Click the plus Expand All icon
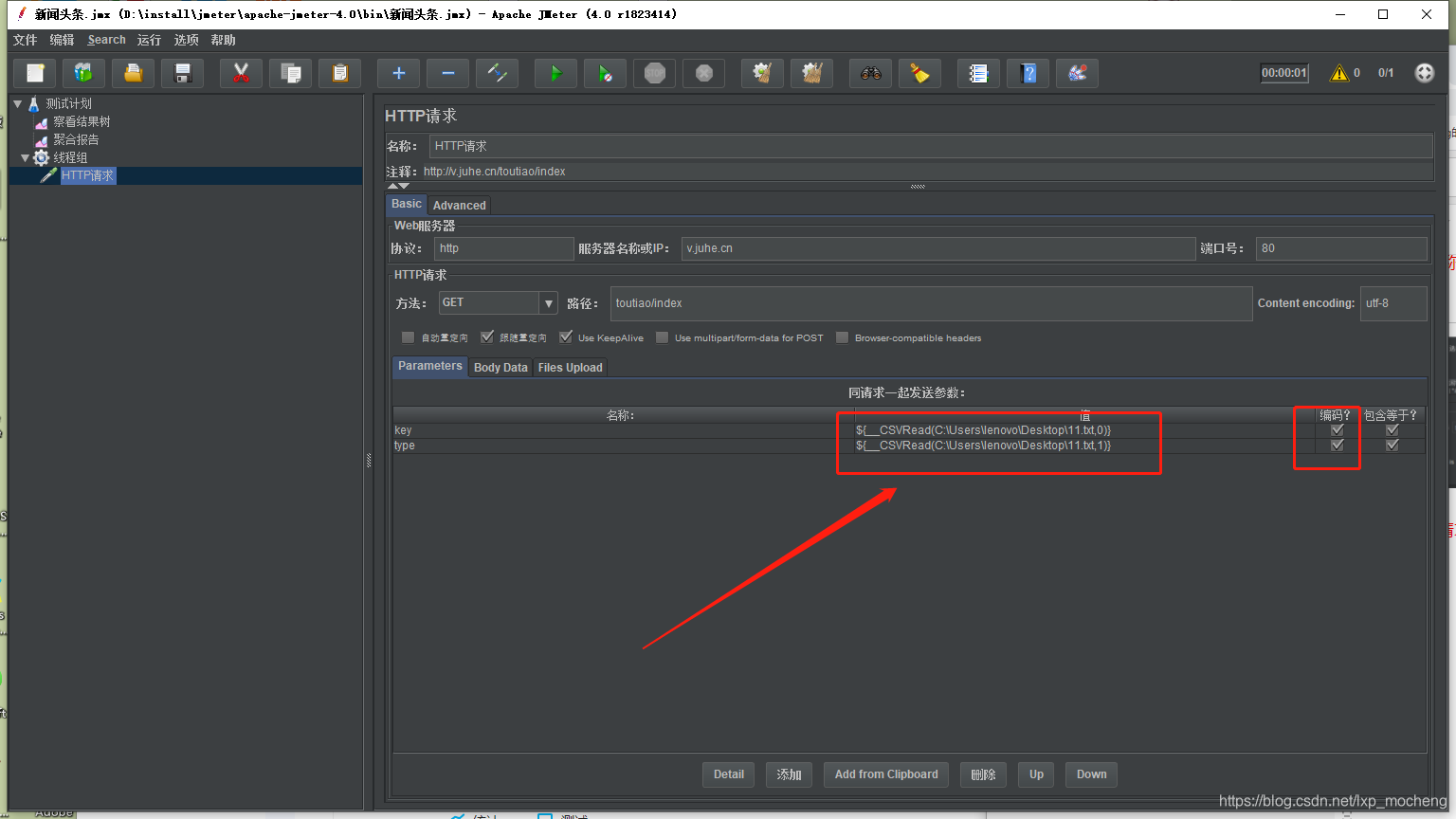The width and height of the screenshot is (1456, 819). coord(399,73)
